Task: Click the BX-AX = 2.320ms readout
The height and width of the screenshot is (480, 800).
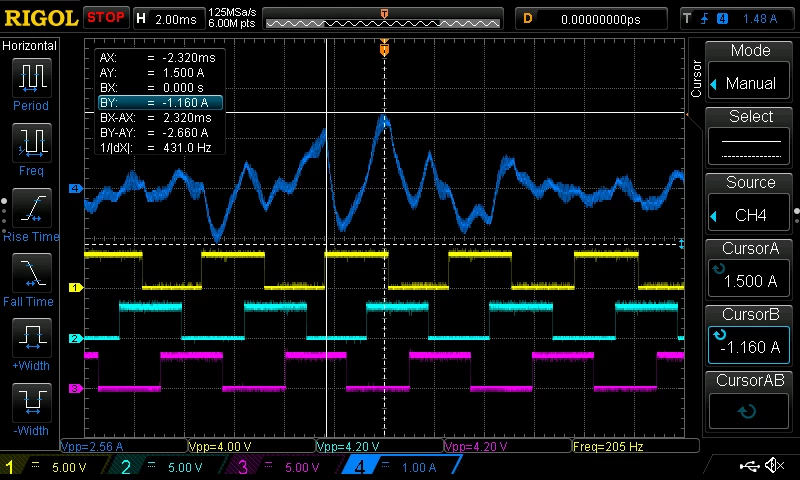Action: coord(156,118)
